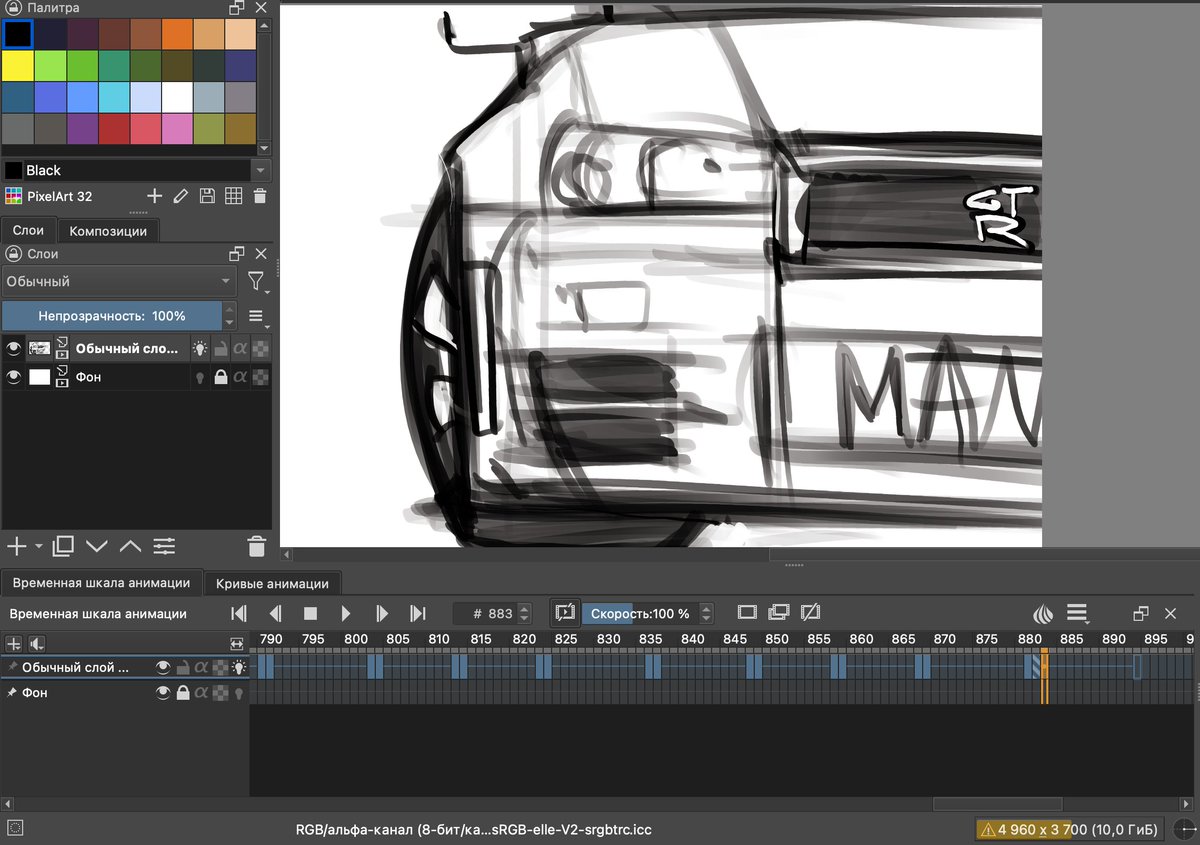Go to the next frame

point(382,613)
